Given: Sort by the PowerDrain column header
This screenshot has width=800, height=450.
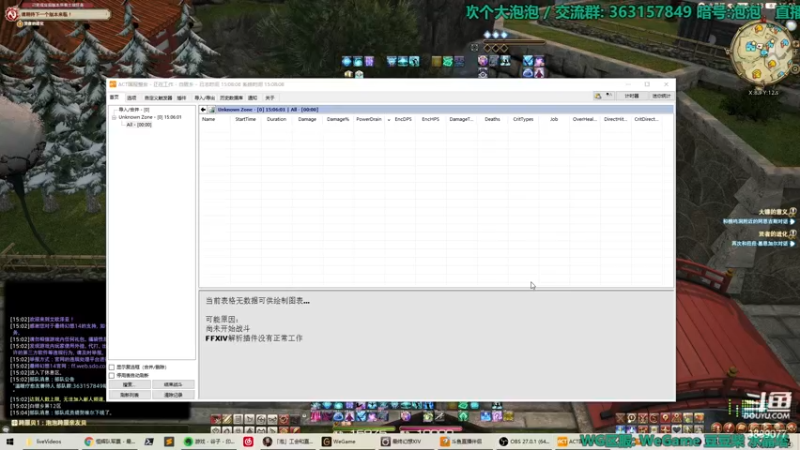Looking at the screenshot, I should tap(369, 119).
